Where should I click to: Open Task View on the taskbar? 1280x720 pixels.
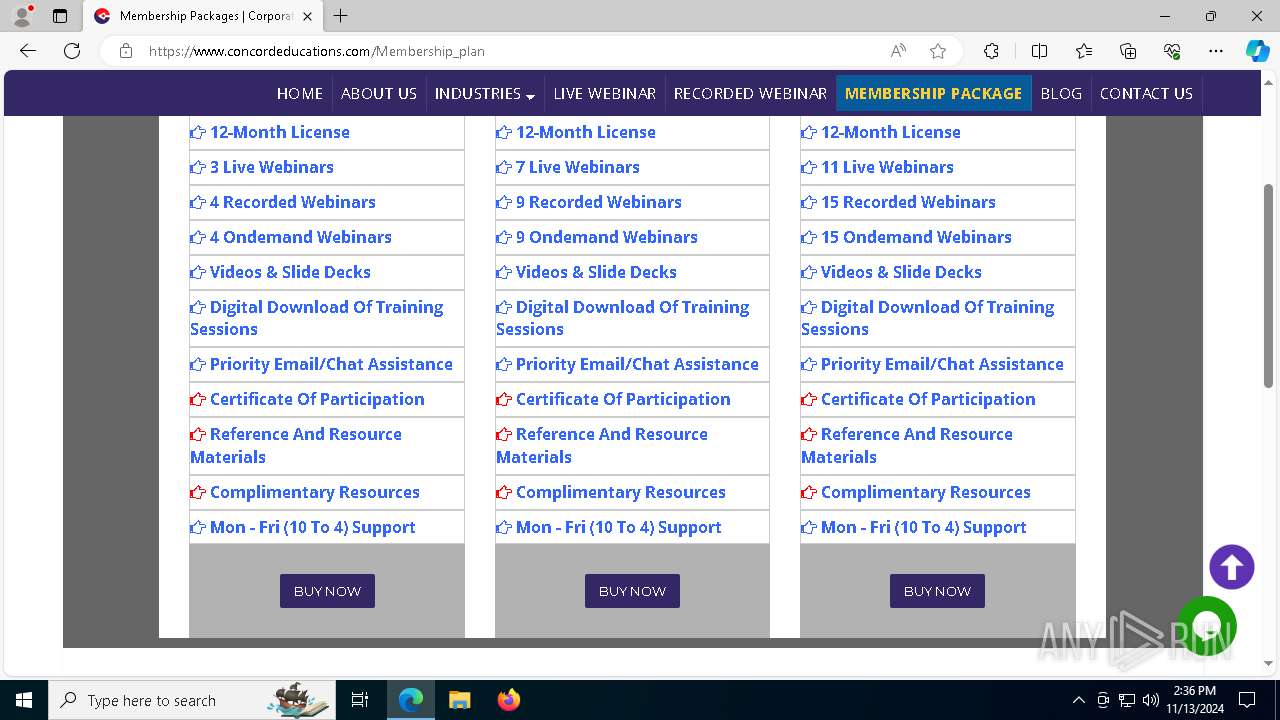[x=360, y=700]
